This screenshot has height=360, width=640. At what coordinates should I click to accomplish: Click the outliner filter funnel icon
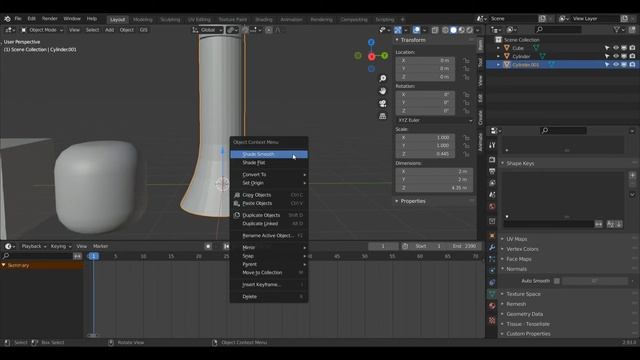[x=617, y=29]
